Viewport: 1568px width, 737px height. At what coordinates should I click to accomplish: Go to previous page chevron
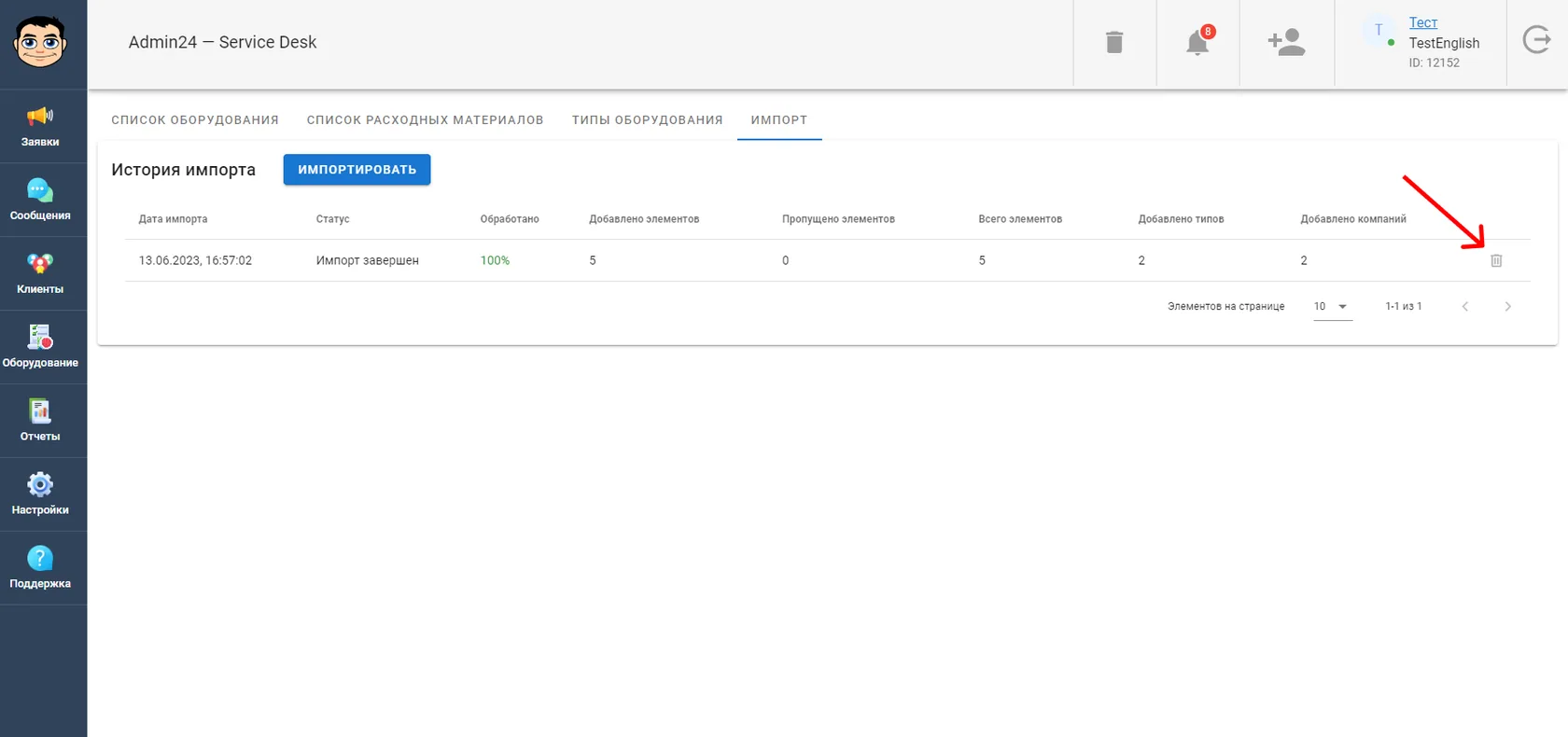point(1465,306)
